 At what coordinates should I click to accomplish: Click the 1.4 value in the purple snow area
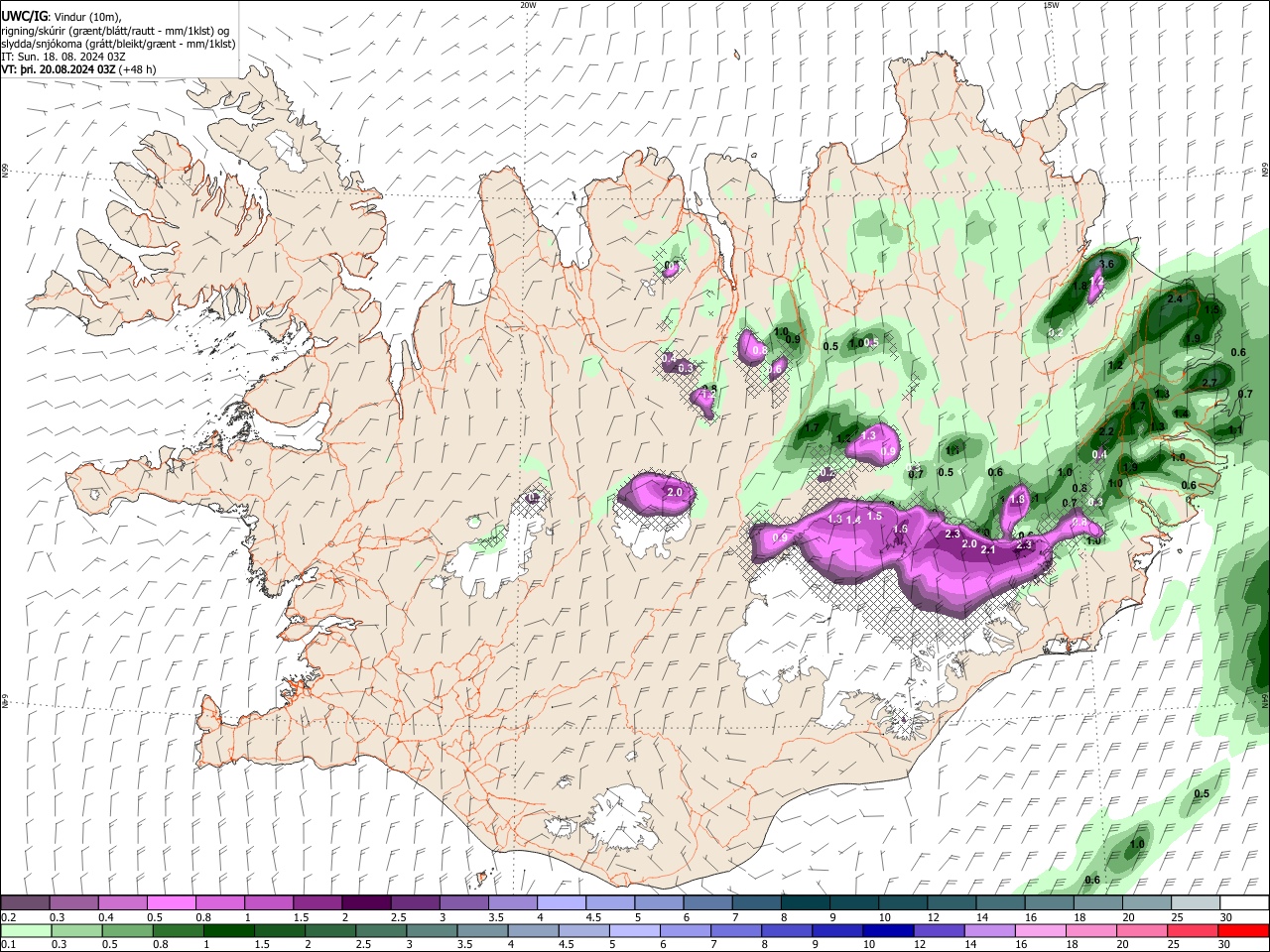pyautogui.click(x=853, y=521)
